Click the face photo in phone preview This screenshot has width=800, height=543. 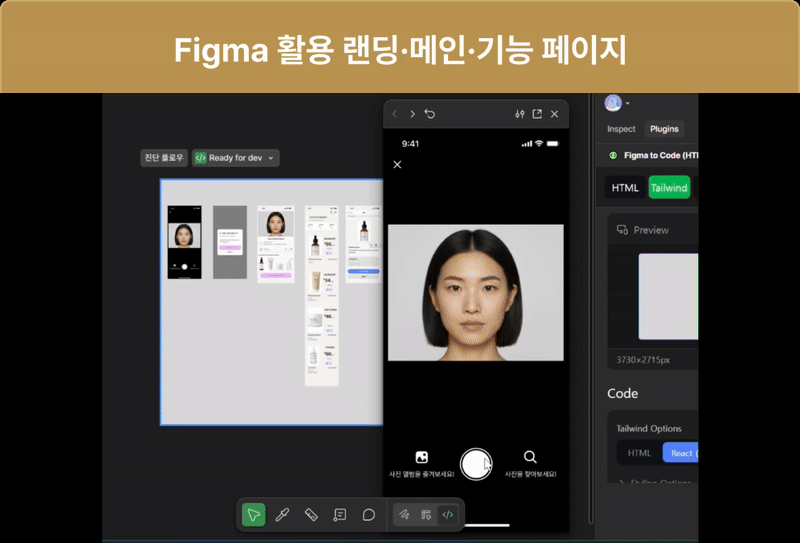pos(476,292)
